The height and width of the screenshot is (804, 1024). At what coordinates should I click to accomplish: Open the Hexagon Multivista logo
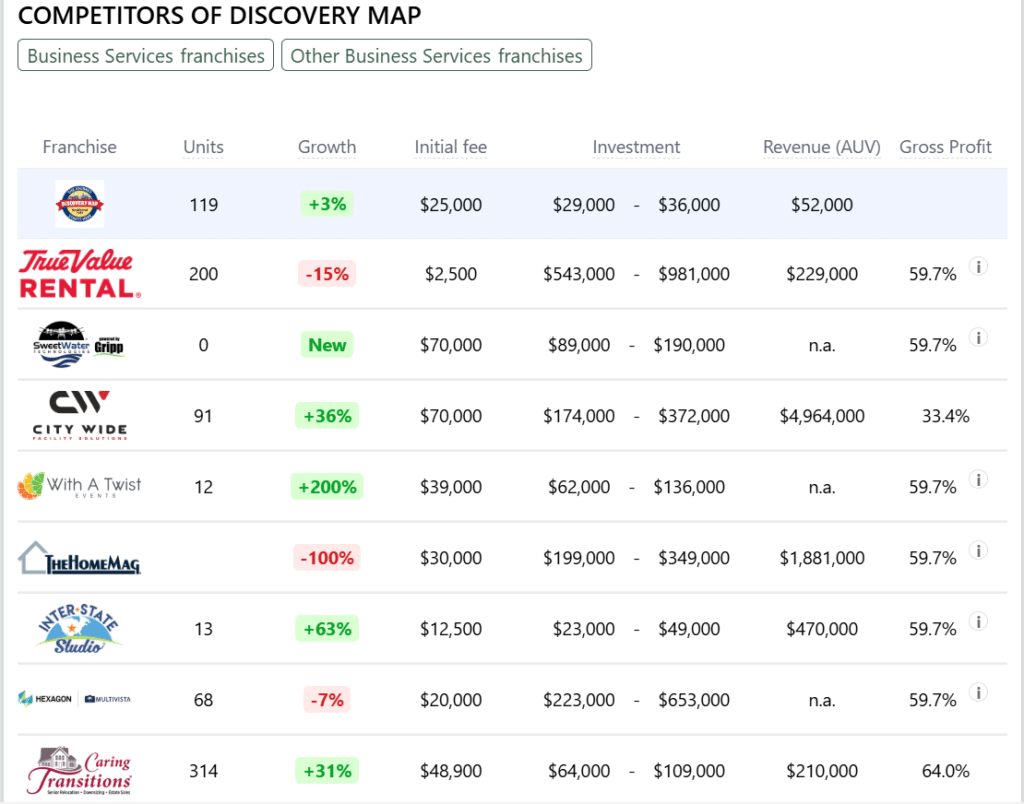coord(74,699)
